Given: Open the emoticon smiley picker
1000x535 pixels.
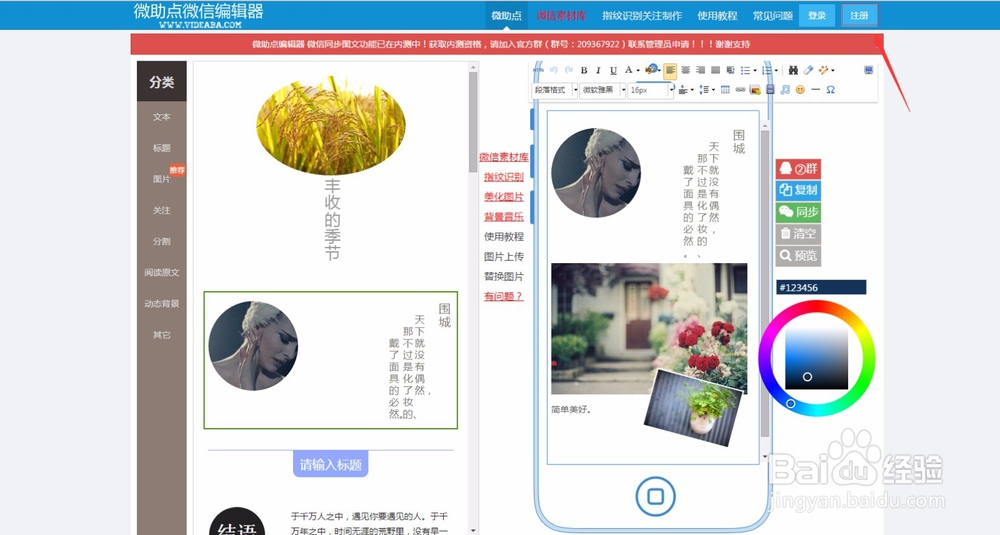Looking at the screenshot, I should click(800, 90).
